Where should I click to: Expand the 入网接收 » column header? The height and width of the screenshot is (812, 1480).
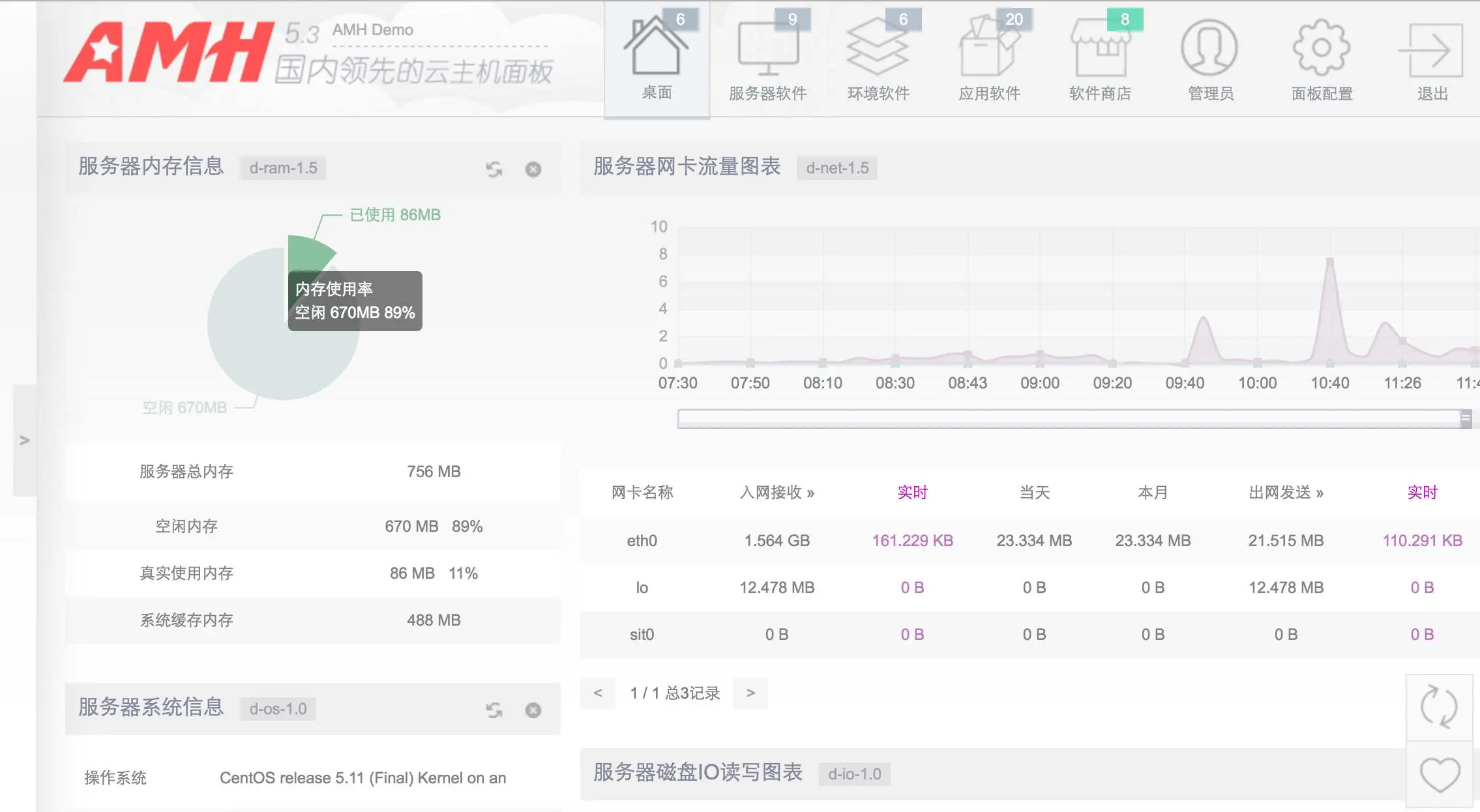point(777,493)
